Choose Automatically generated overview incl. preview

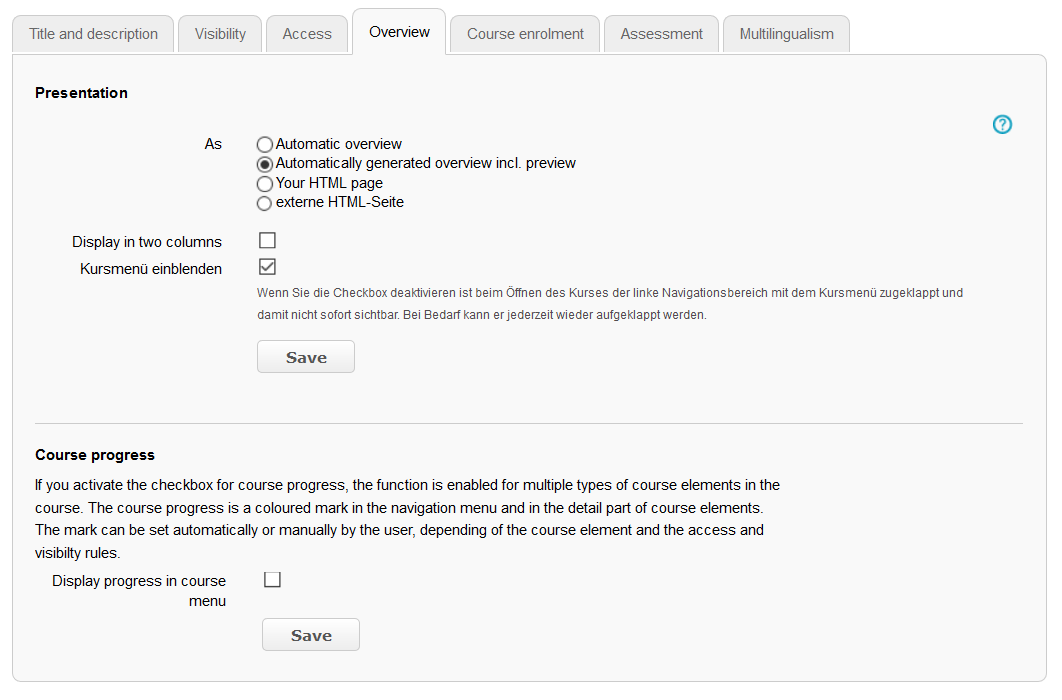[x=264, y=163]
